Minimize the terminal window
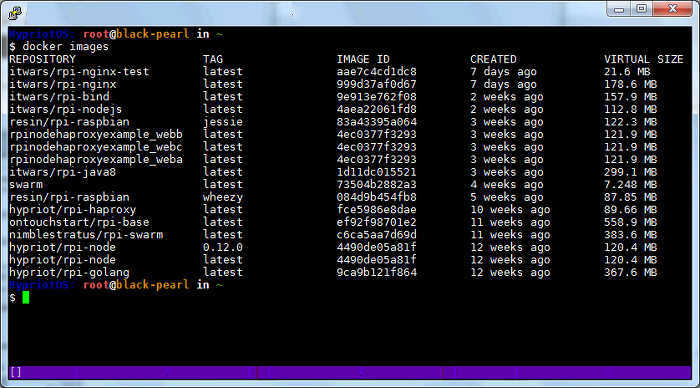Screen dimensions: 700x388 [619, 9]
